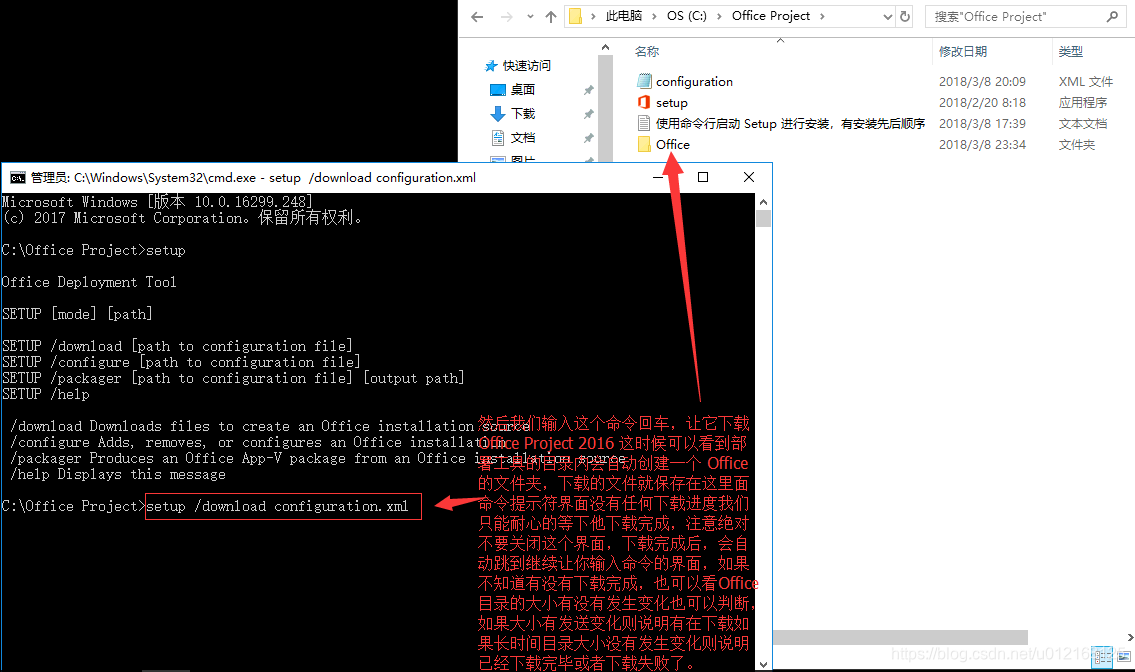Sort by 修改日期 column header
This screenshot has height=672, width=1135.
[x=963, y=51]
